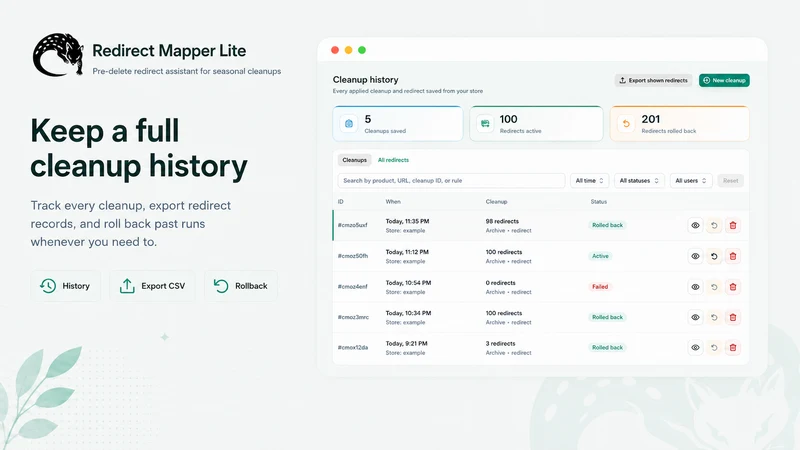
Task: Open the All statuses filter dropdown
Action: click(639, 181)
